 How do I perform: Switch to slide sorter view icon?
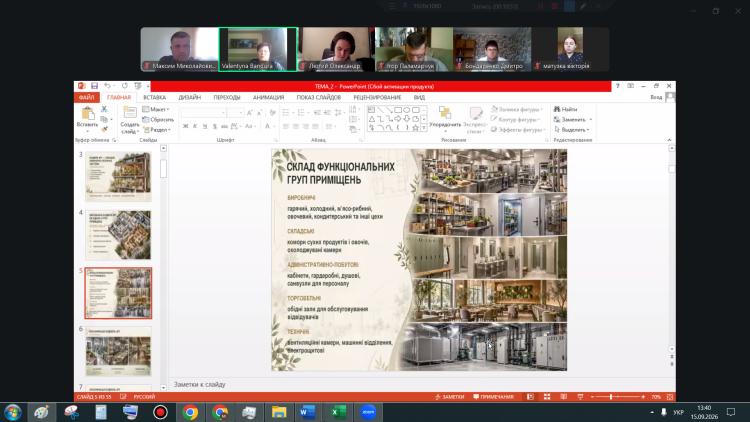pos(547,397)
